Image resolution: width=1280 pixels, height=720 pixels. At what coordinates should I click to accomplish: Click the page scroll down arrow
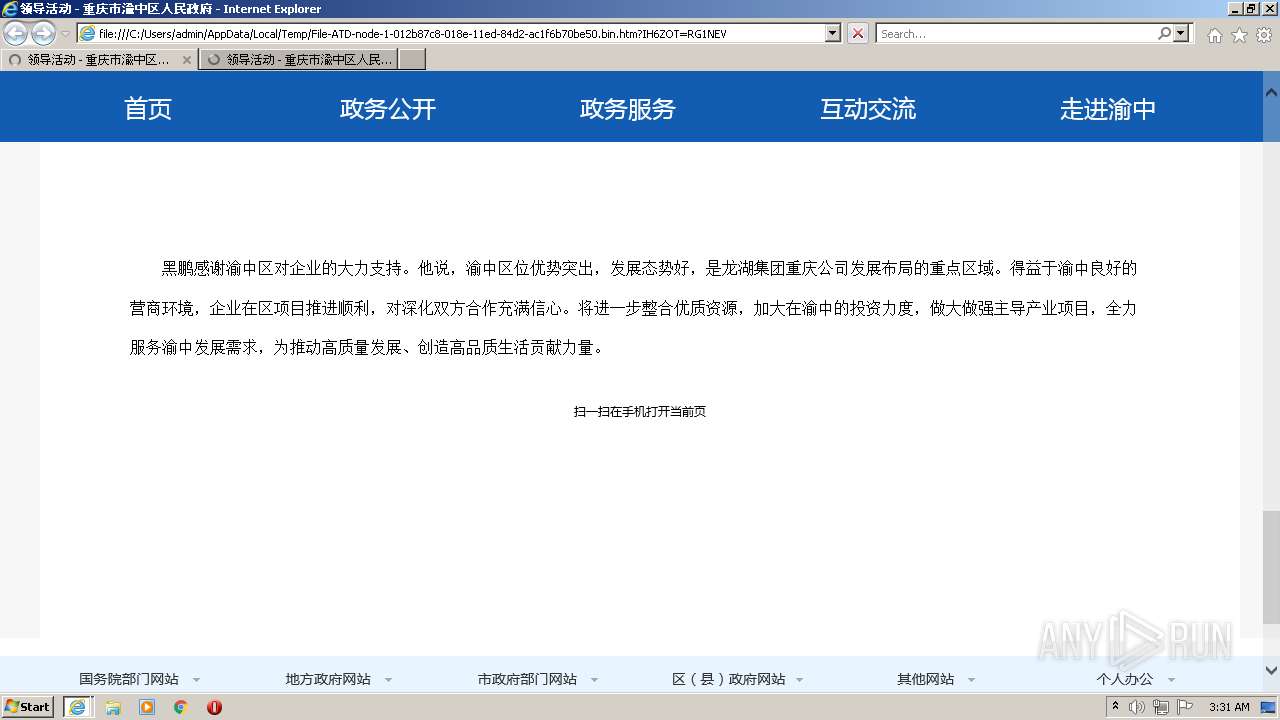[1271, 671]
